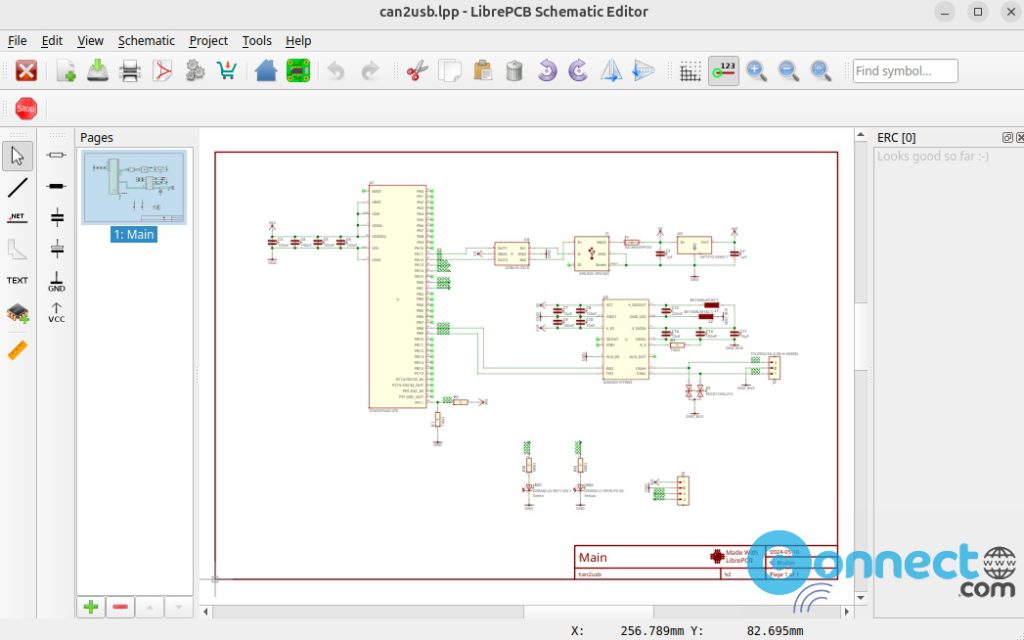
Task: Click the Close Project red X icon
Action: (26, 71)
